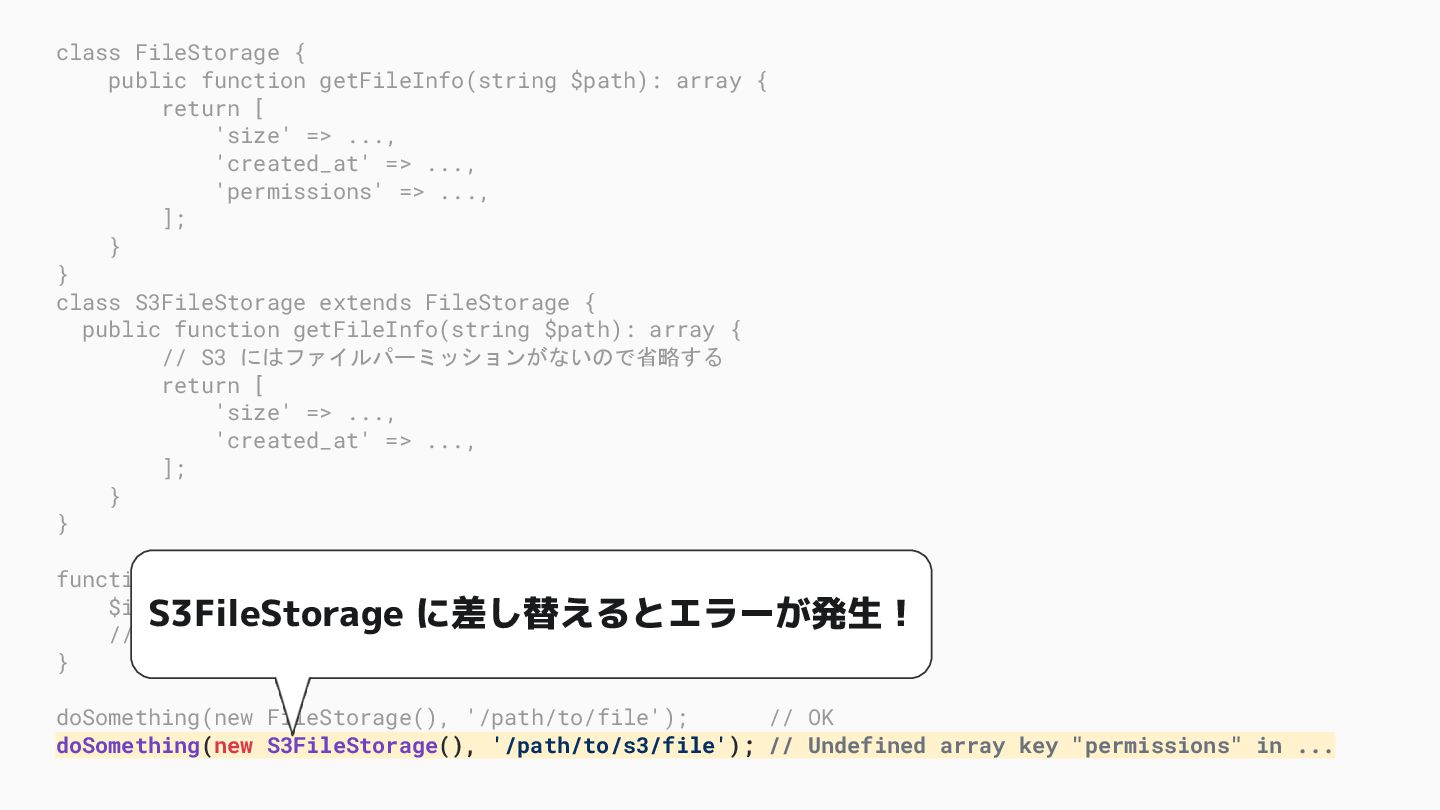Click the first getFileInfo function declaration
The image size is (1440, 810).
point(438,81)
